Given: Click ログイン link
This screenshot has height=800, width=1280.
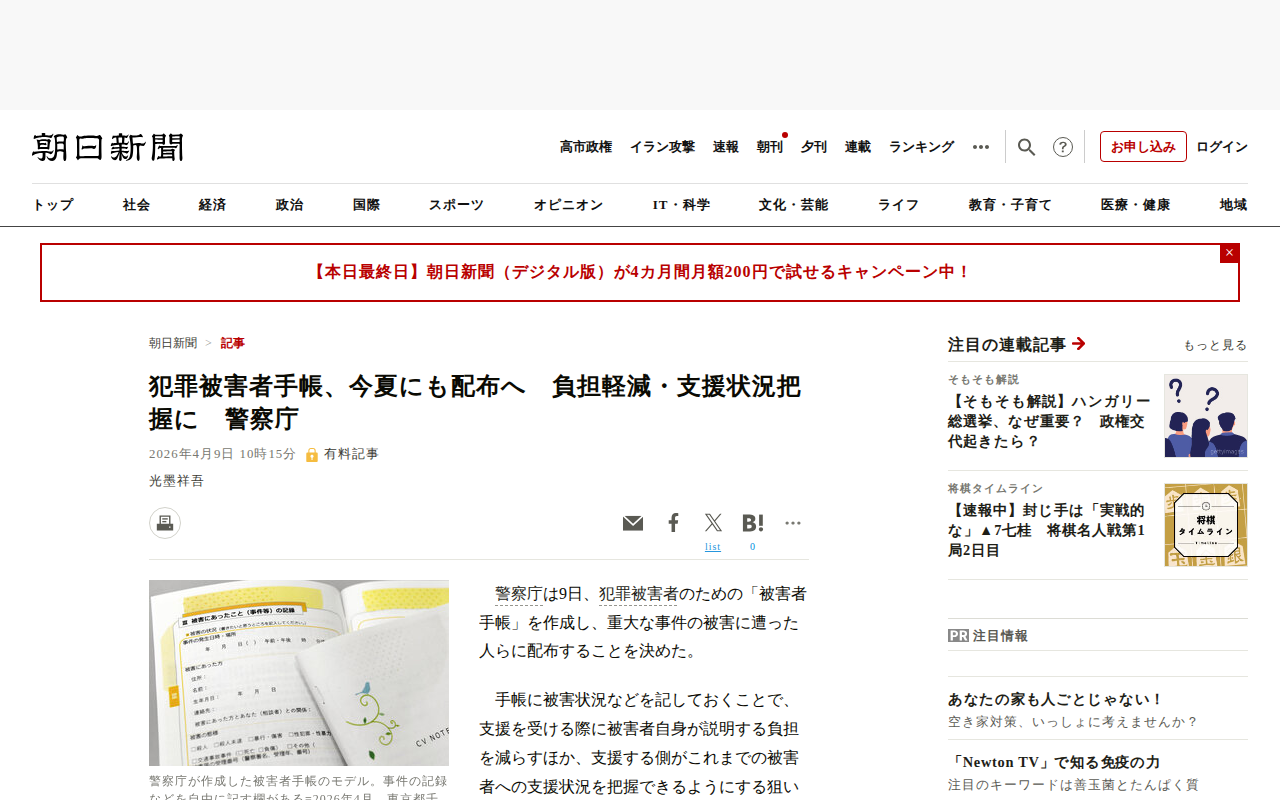Looking at the screenshot, I should pos(1222,147).
